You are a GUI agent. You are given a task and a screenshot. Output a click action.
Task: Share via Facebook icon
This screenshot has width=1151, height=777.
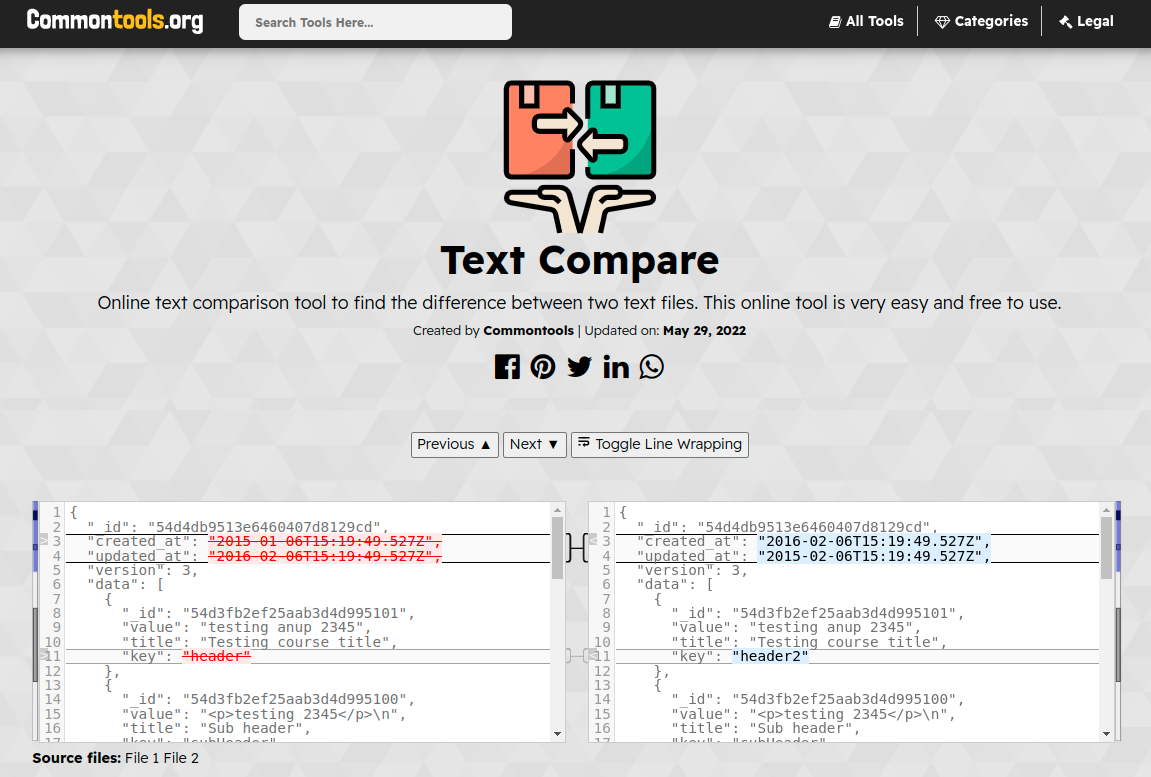[x=507, y=366]
